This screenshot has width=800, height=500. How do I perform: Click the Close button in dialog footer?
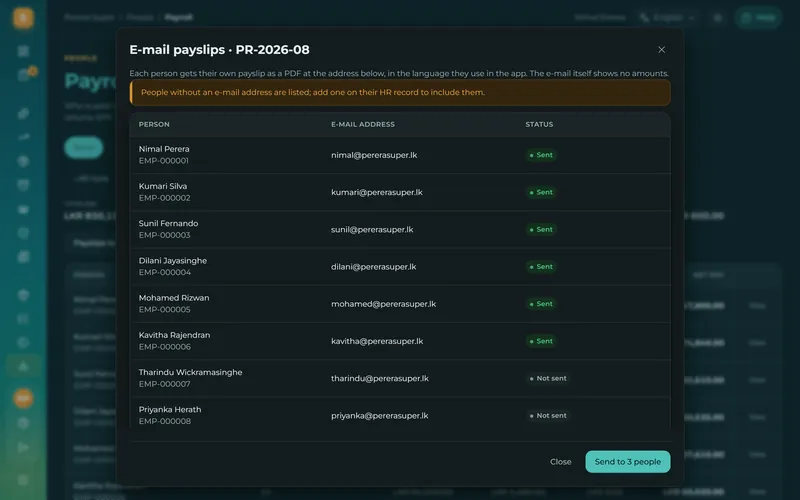click(x=561, y=462)
